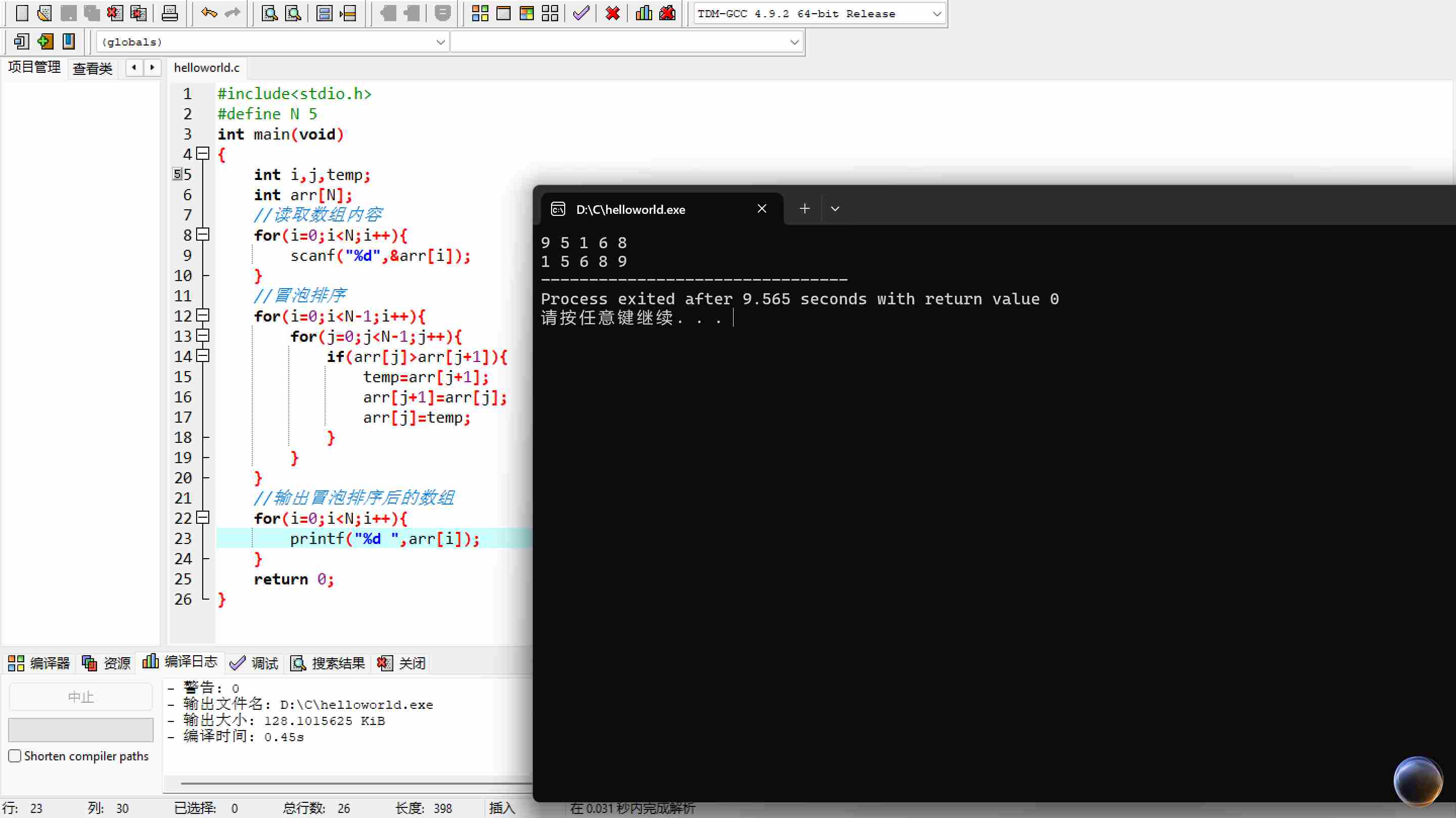This screenshot has width=1456, height=818.
Task: Enable Shorten compiler paths checkbox
Action: click(15, 756)
